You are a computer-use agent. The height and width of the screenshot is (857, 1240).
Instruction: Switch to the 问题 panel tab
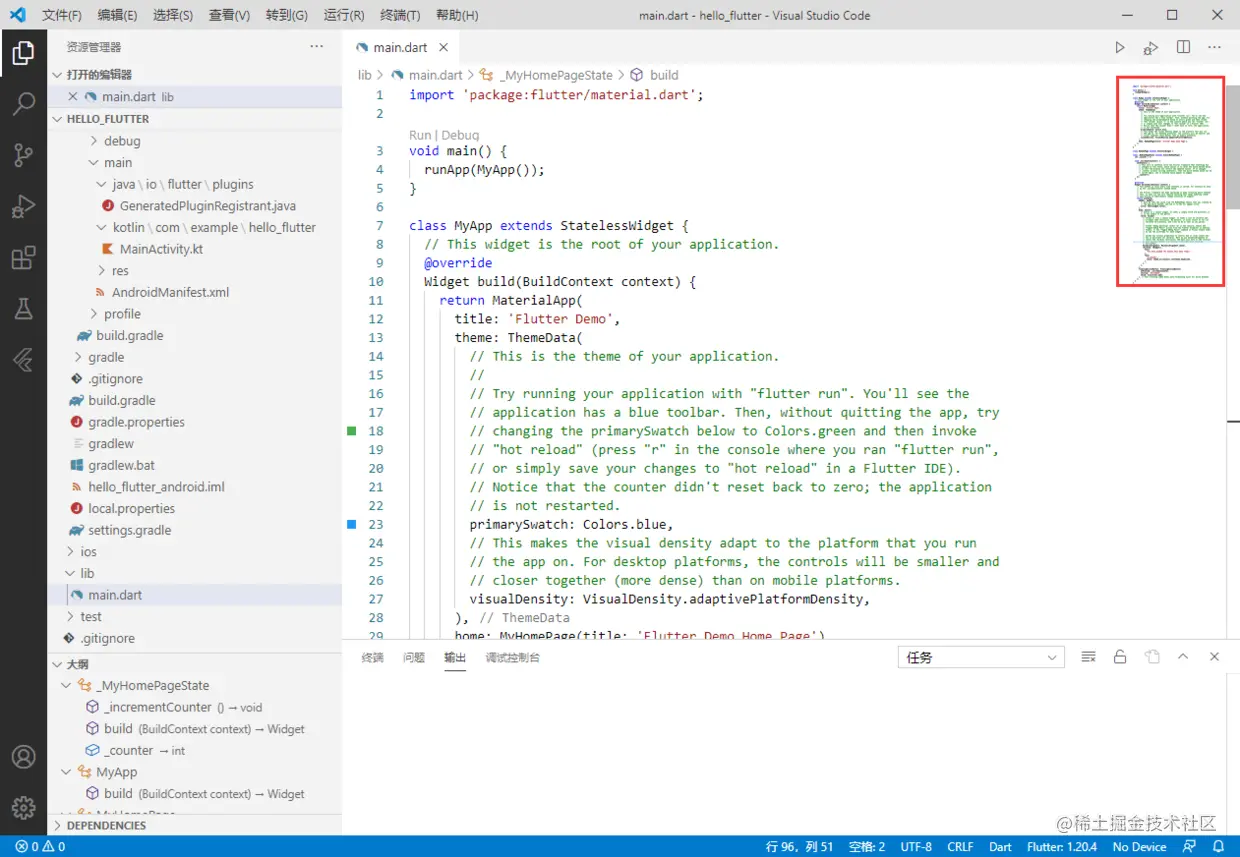click(414, 657)
